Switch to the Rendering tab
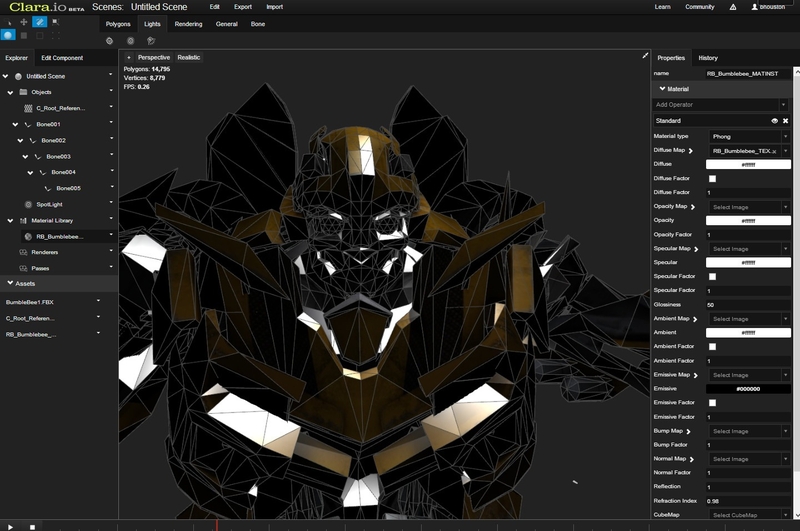 click(x=188, y=23)
